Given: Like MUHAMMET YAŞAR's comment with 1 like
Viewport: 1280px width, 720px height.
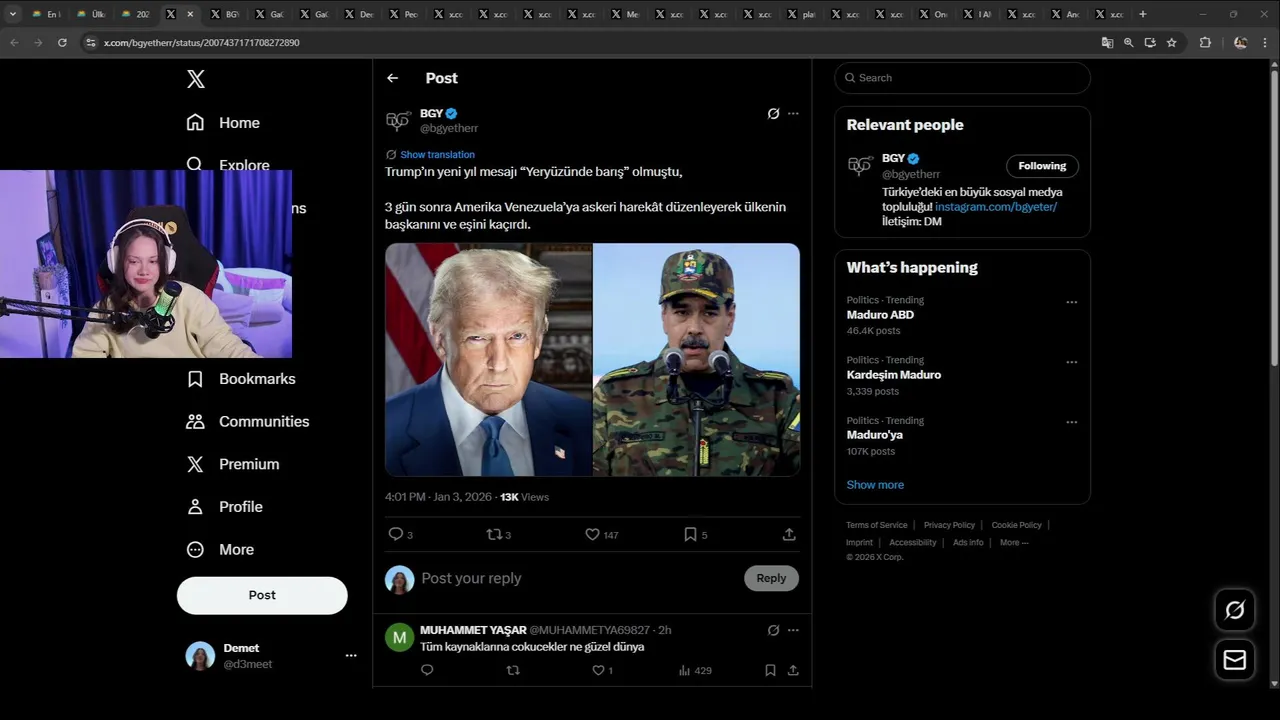Looking at the screenshot, I should [598, 671].
